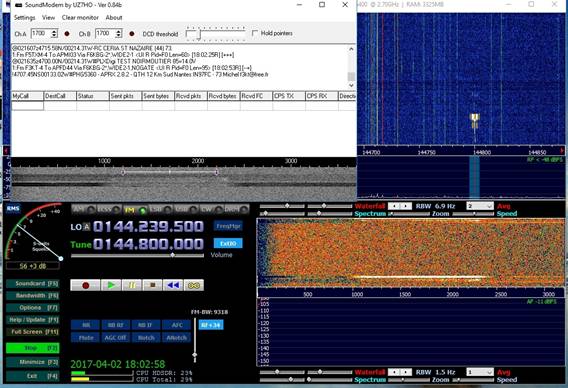This screenshot has width=568, height=388.
Task: Open Help / Update [F1]
Action: tap(33, 320)
